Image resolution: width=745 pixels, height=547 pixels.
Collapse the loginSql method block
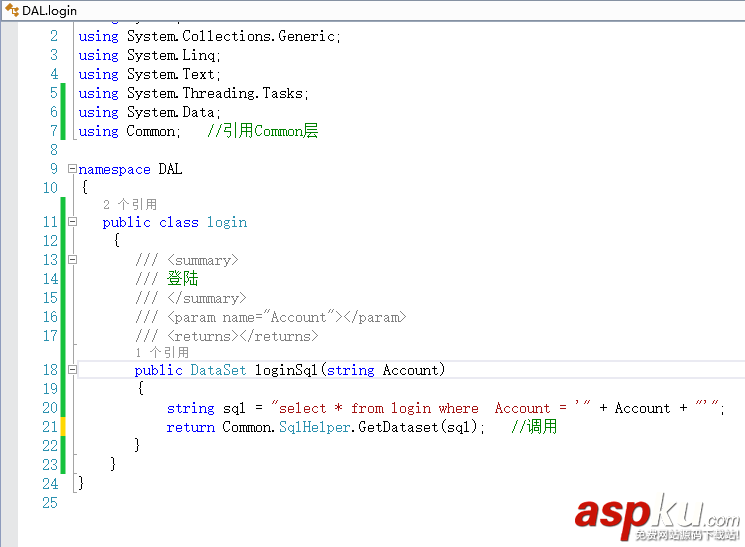(x=72, y=369)
